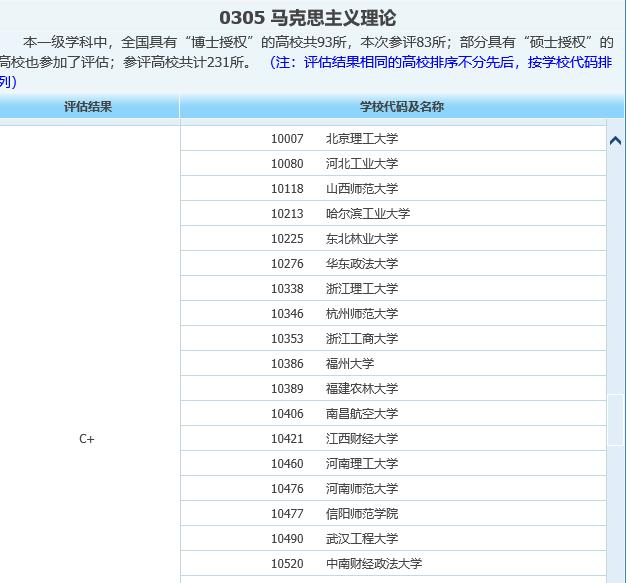Viewport: 630px width, 583px height.
Task: Select row 10406 南昌航空大学
Action: (x=393, y=413)
